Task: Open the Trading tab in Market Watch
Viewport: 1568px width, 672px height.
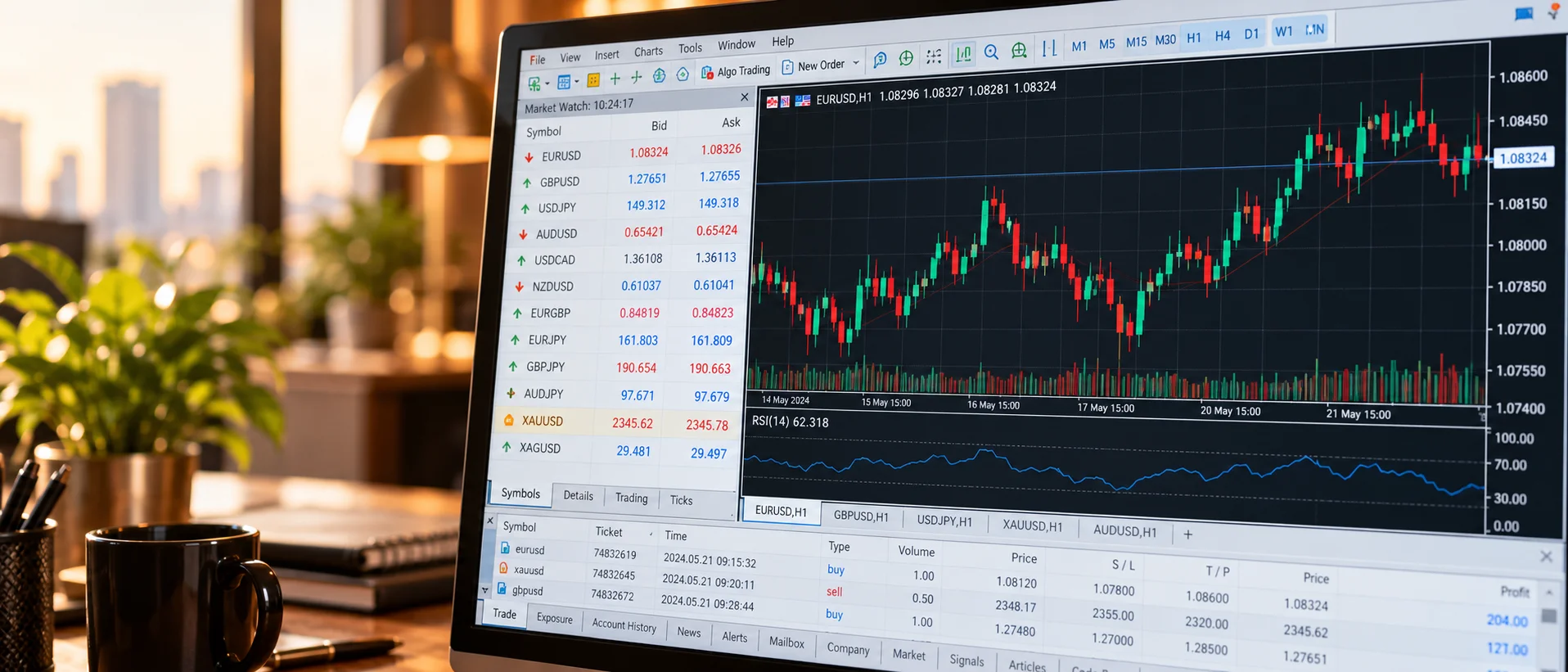Action: 631,498
